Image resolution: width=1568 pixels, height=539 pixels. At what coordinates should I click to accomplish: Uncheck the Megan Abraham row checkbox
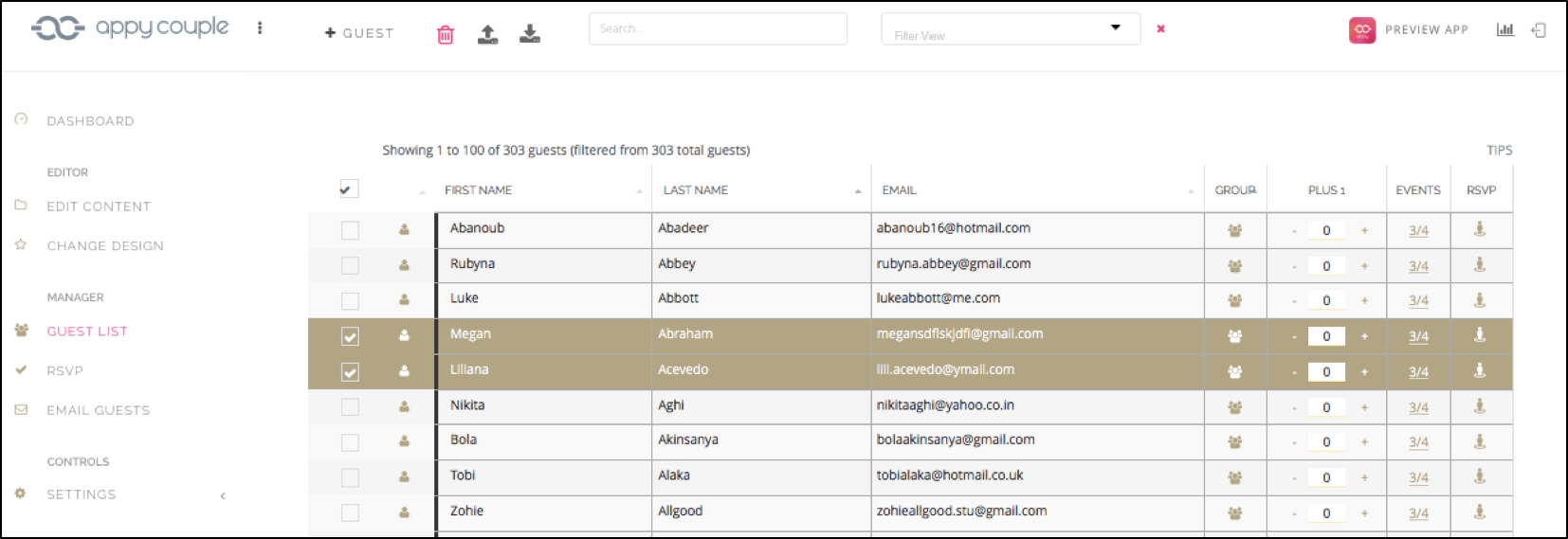350,336
